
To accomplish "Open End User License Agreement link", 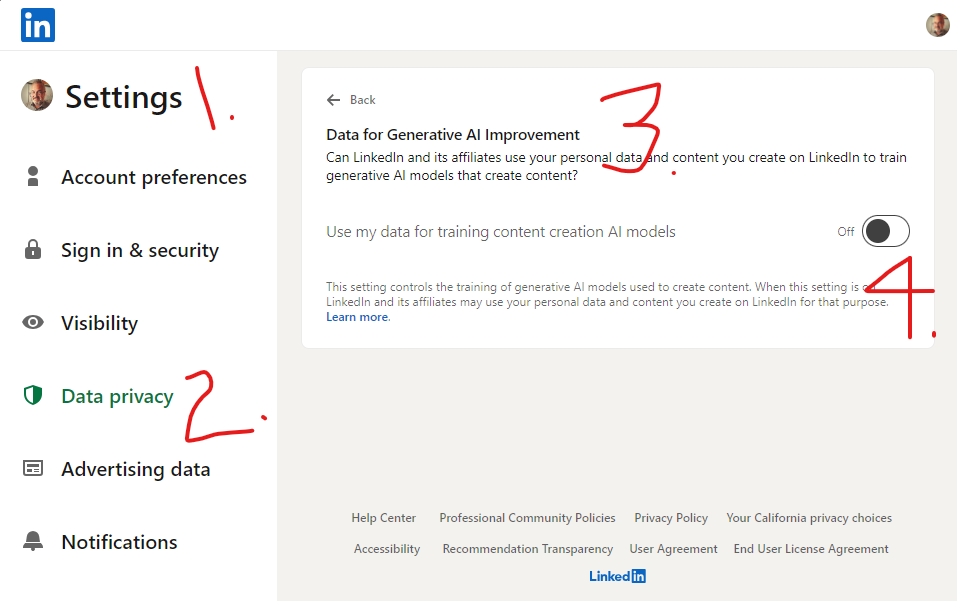I will tap(811, 549).
